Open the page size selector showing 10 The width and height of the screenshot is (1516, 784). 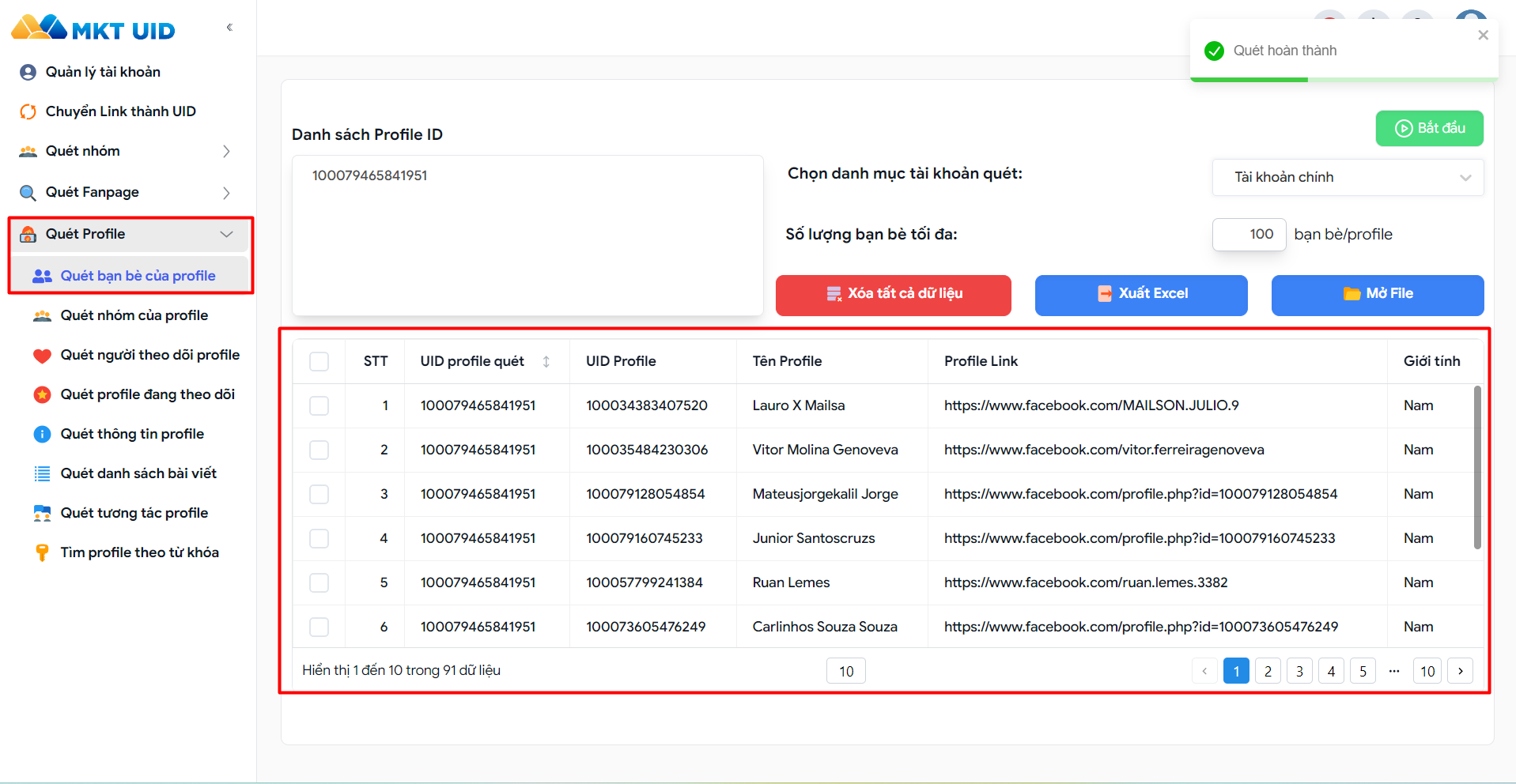pos(846,671)
